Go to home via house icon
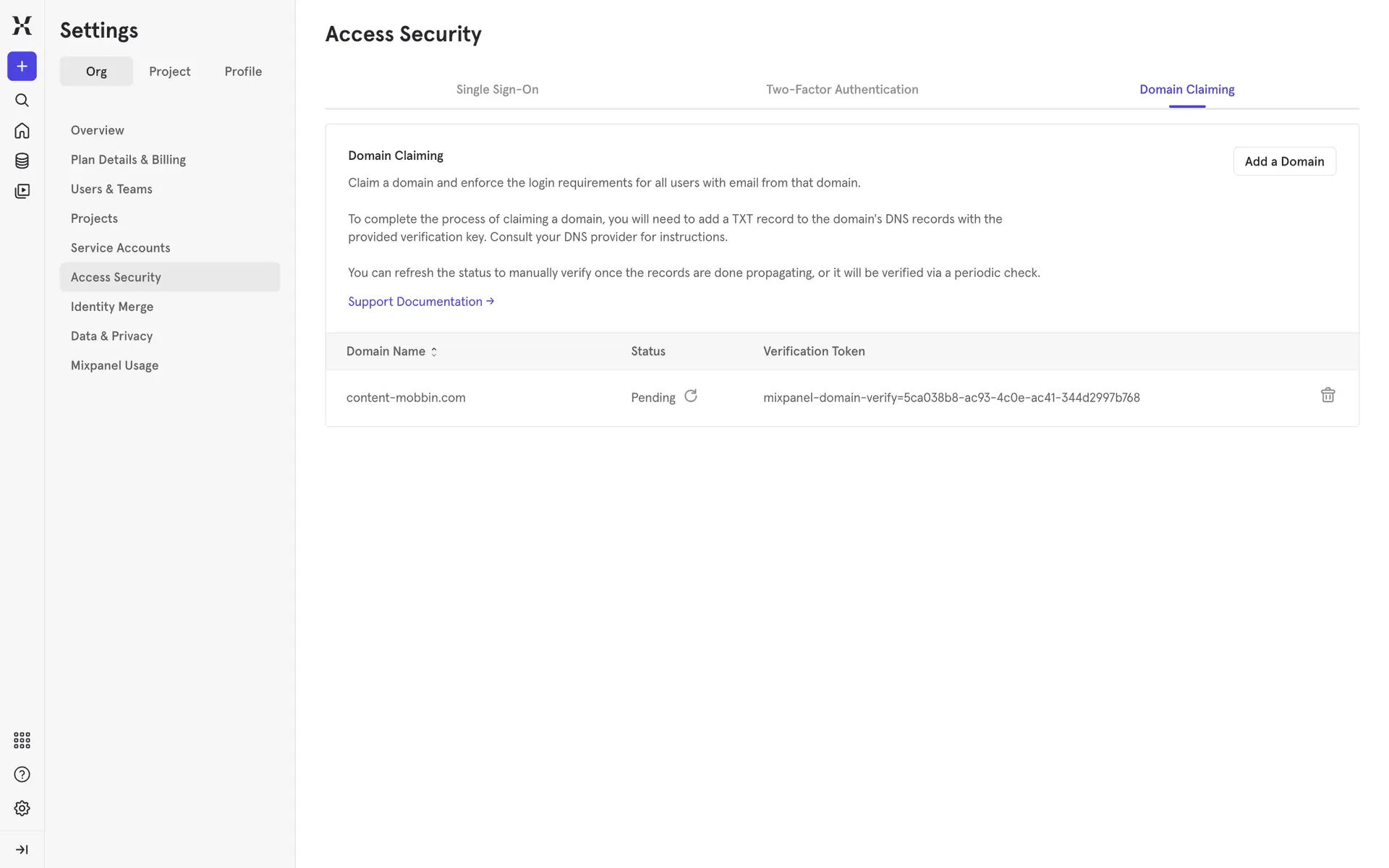 (22, 130)
